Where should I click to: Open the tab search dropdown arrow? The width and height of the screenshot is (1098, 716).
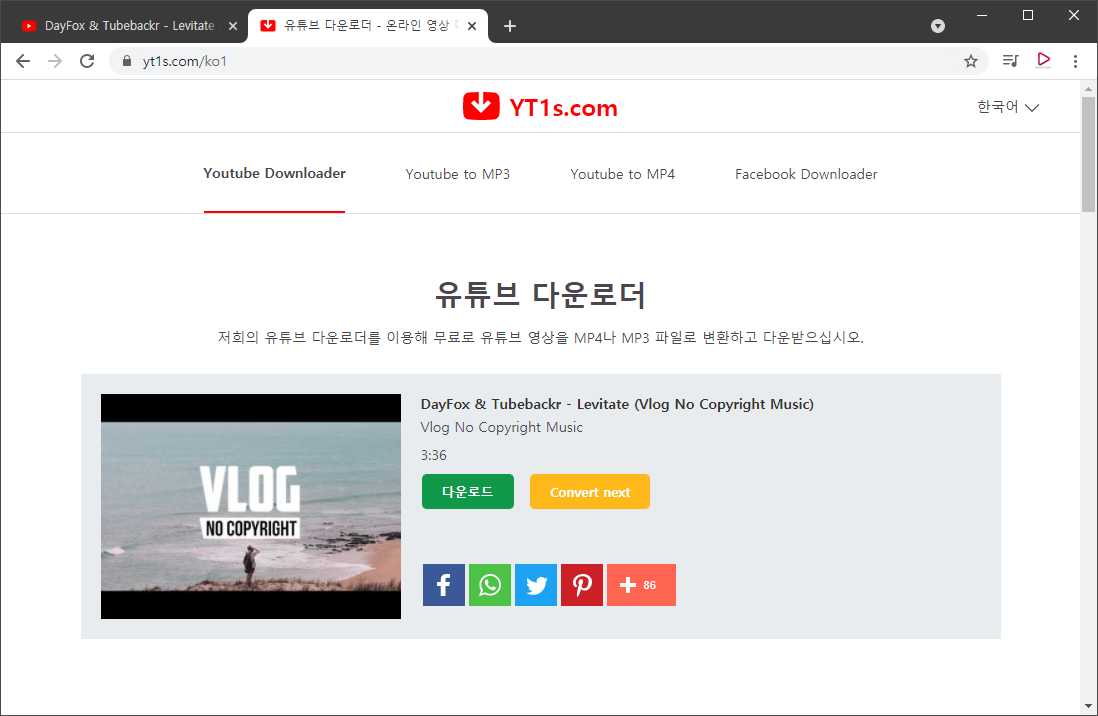[938, 26]
